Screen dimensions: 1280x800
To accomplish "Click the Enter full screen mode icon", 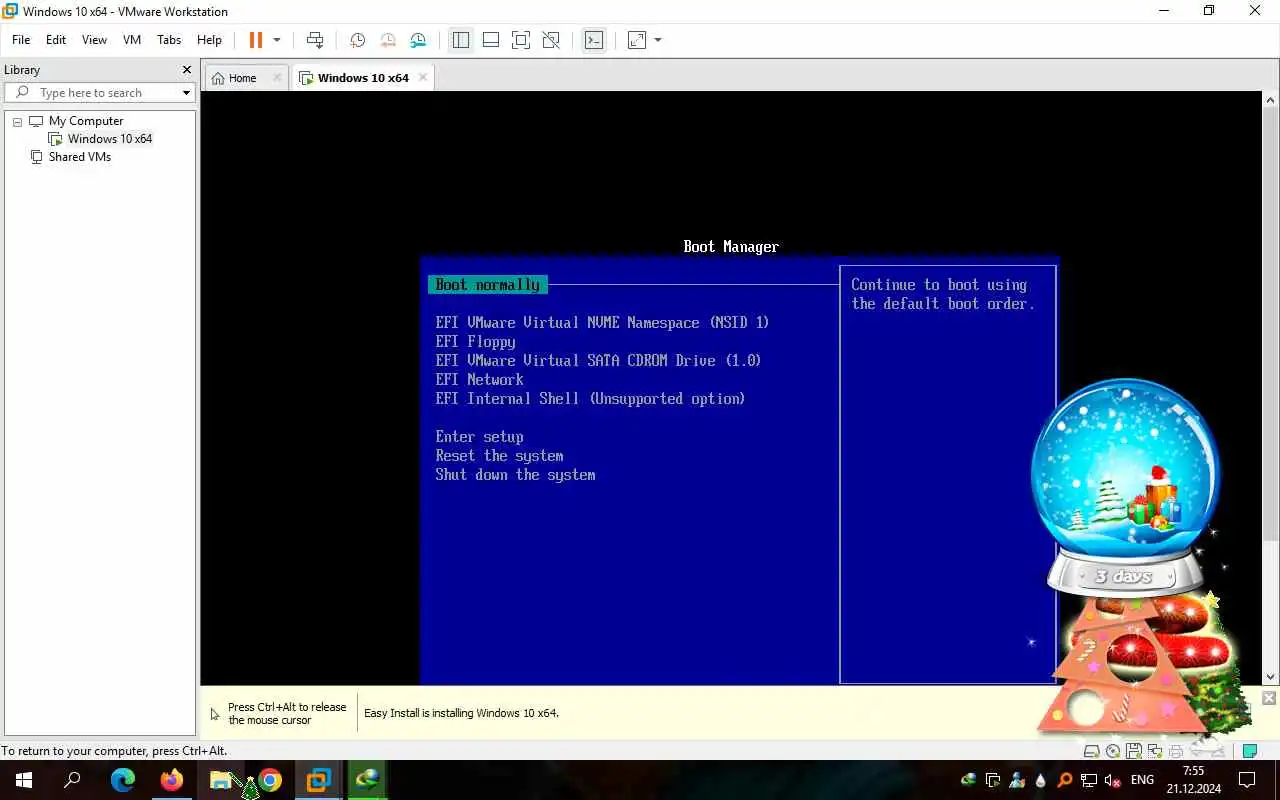I will (x=521, y=40).
